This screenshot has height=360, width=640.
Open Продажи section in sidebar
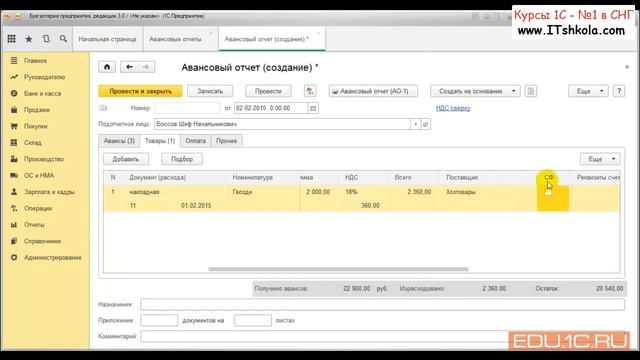click(x=37, y=110)
